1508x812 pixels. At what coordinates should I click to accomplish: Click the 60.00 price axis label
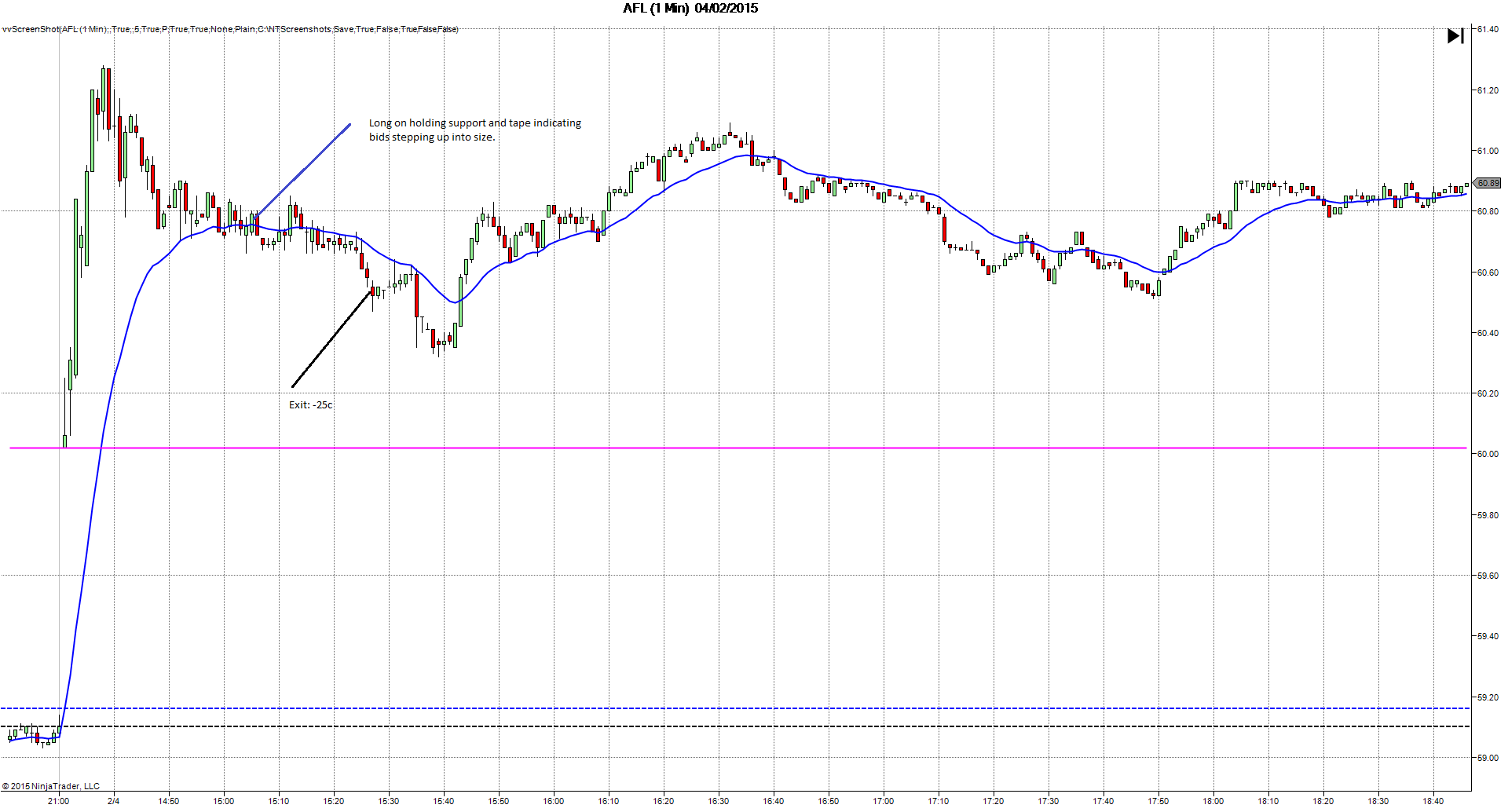pos(1488,454)
